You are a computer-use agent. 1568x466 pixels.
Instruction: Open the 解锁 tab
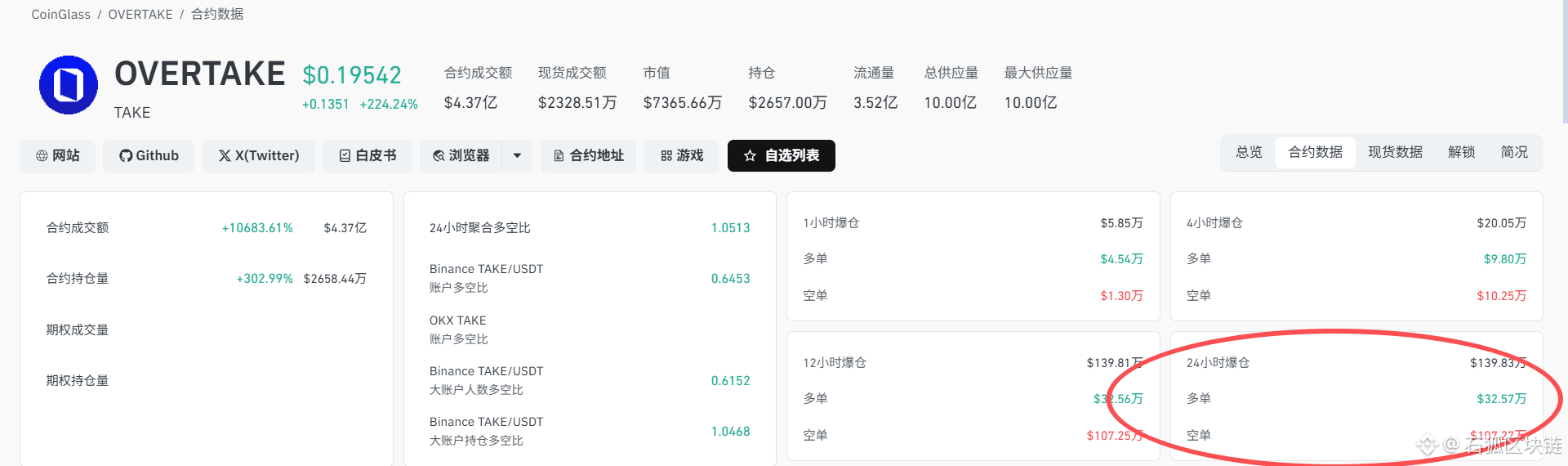(x=1462, y=152)
